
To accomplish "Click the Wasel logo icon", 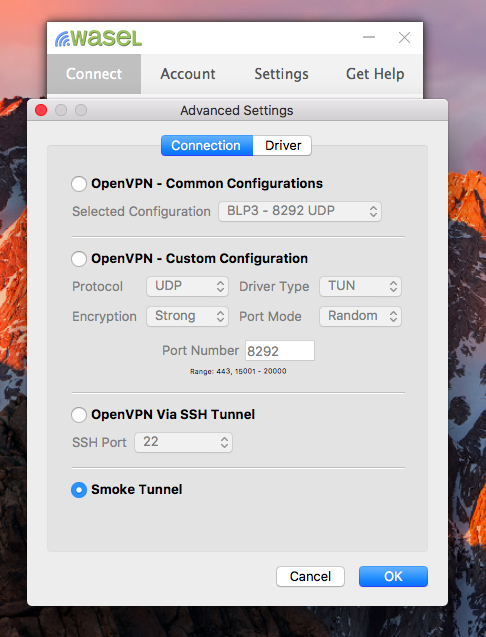I will 98,38.
